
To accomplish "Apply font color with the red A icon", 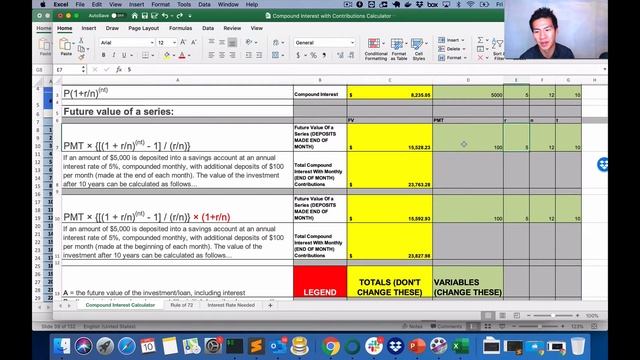I will [182, 55].
